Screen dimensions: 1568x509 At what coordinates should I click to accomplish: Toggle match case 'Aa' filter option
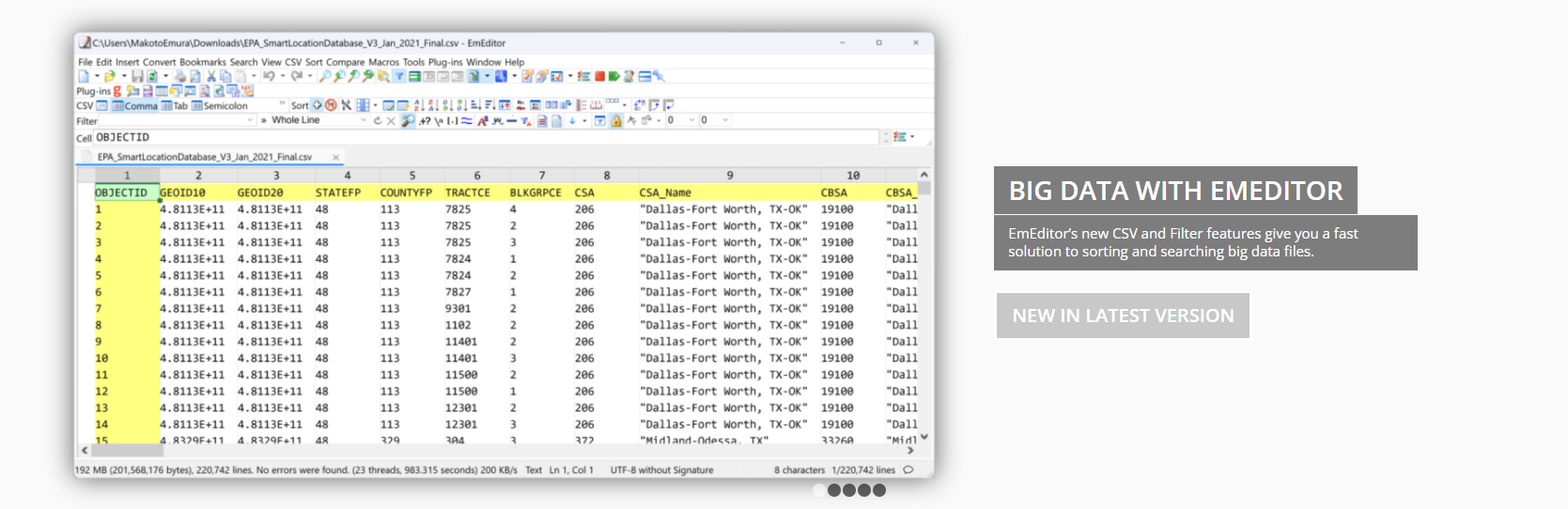pyautogui.click(x=482, y=120)
